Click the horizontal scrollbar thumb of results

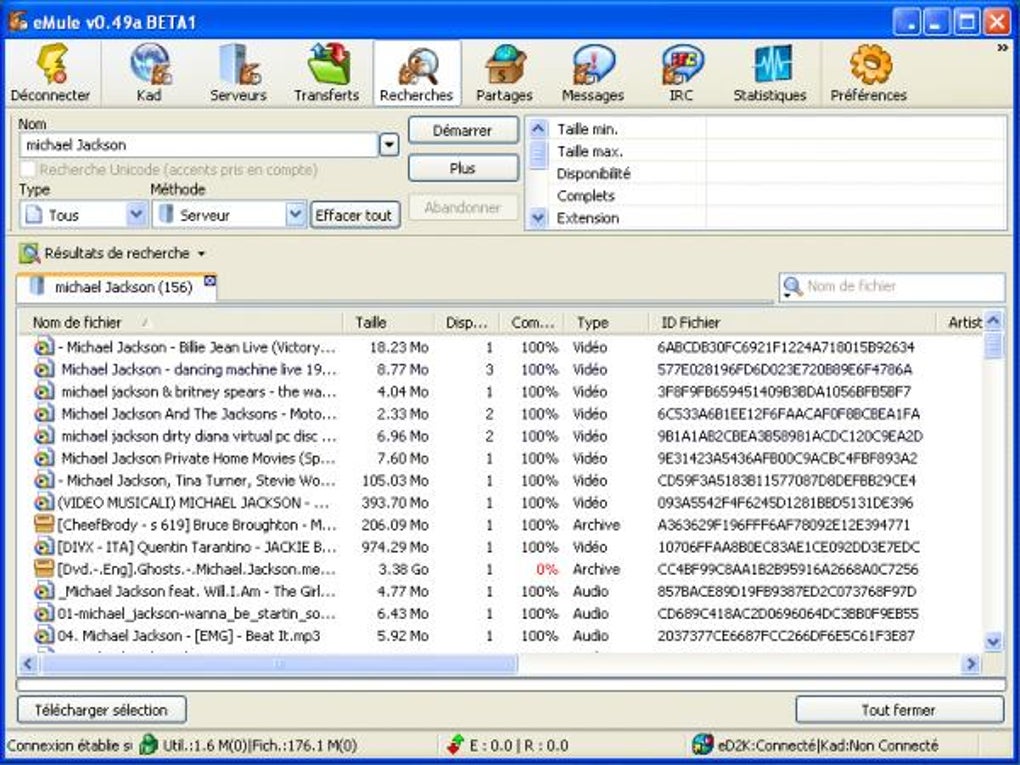(x=278, y=664)
